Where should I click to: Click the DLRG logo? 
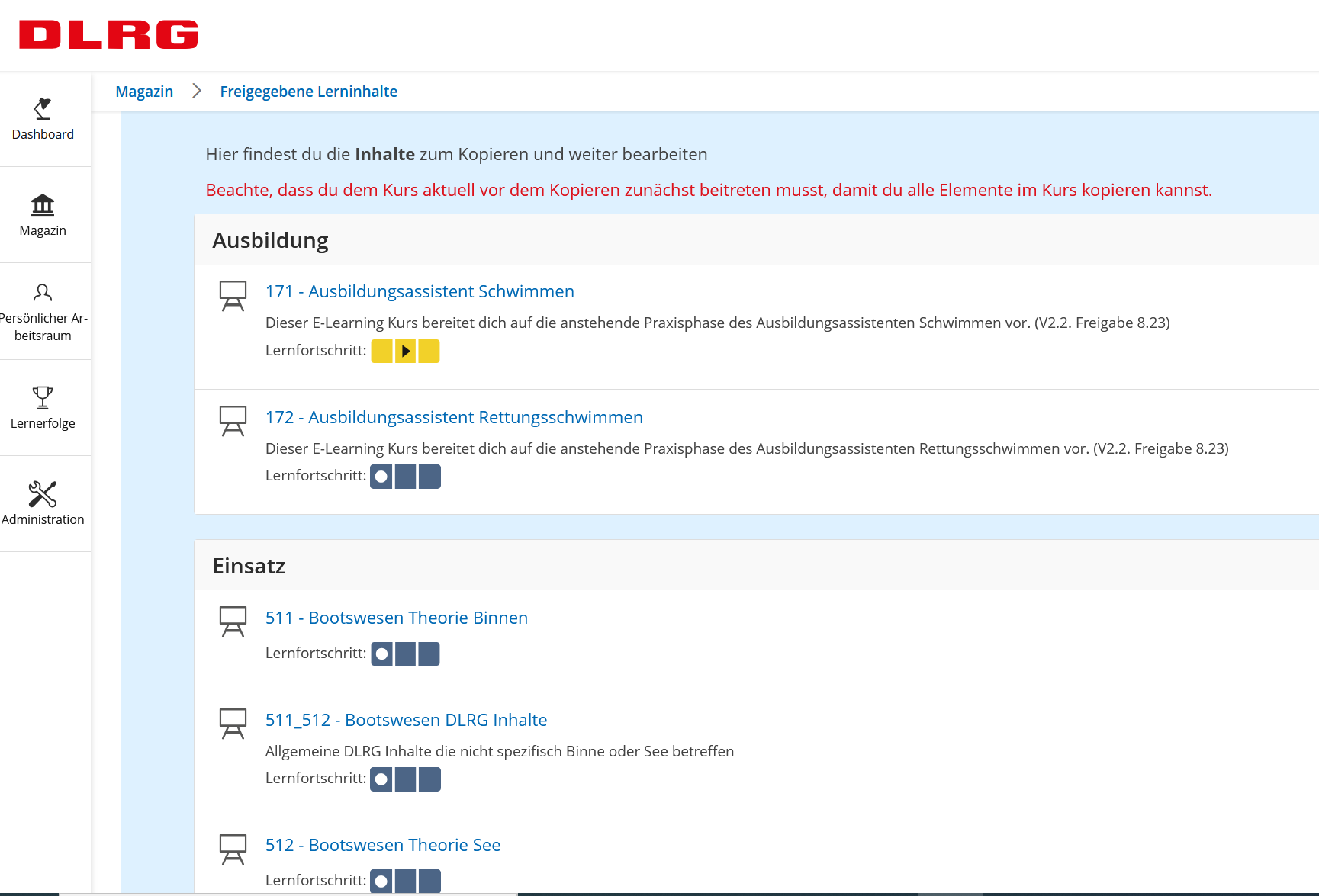[108, 35]
